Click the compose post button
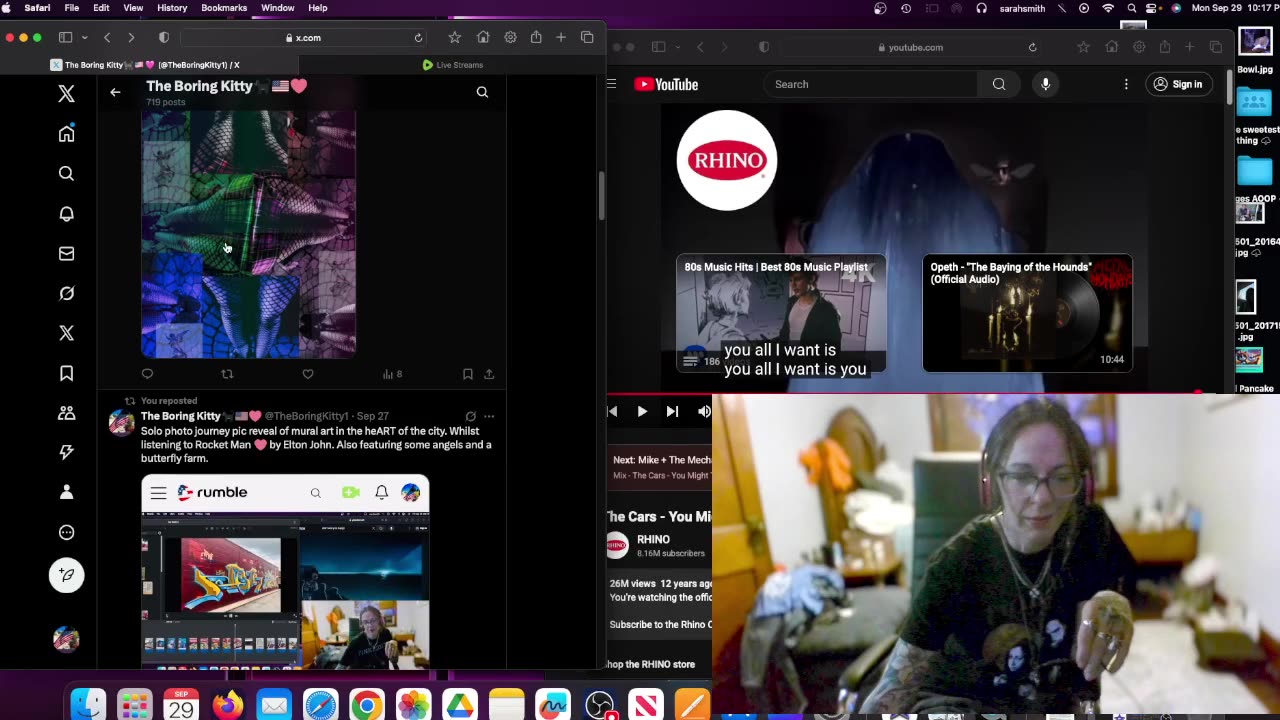 tap(66, 575)
